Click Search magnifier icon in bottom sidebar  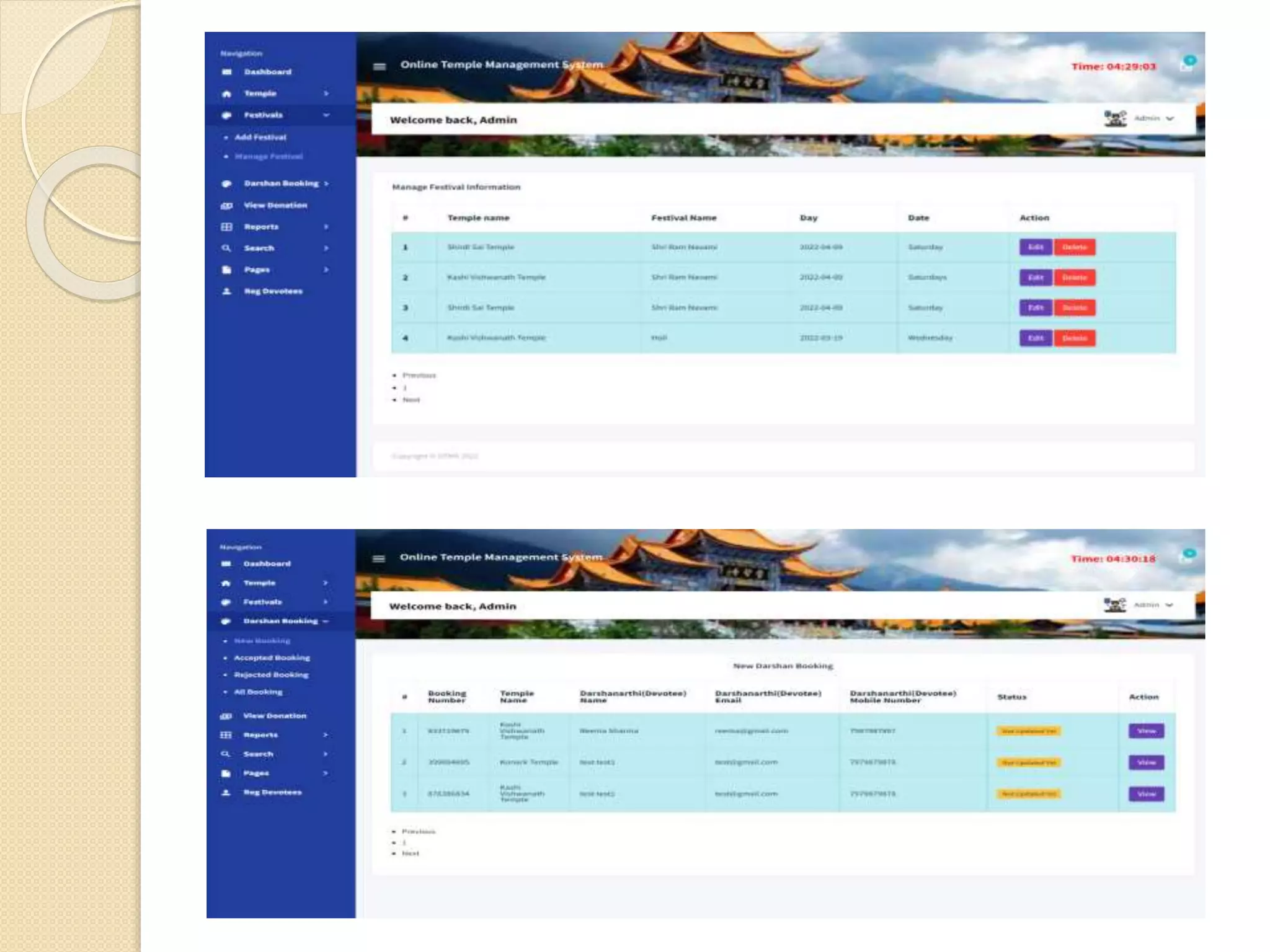tap(226, 754)
